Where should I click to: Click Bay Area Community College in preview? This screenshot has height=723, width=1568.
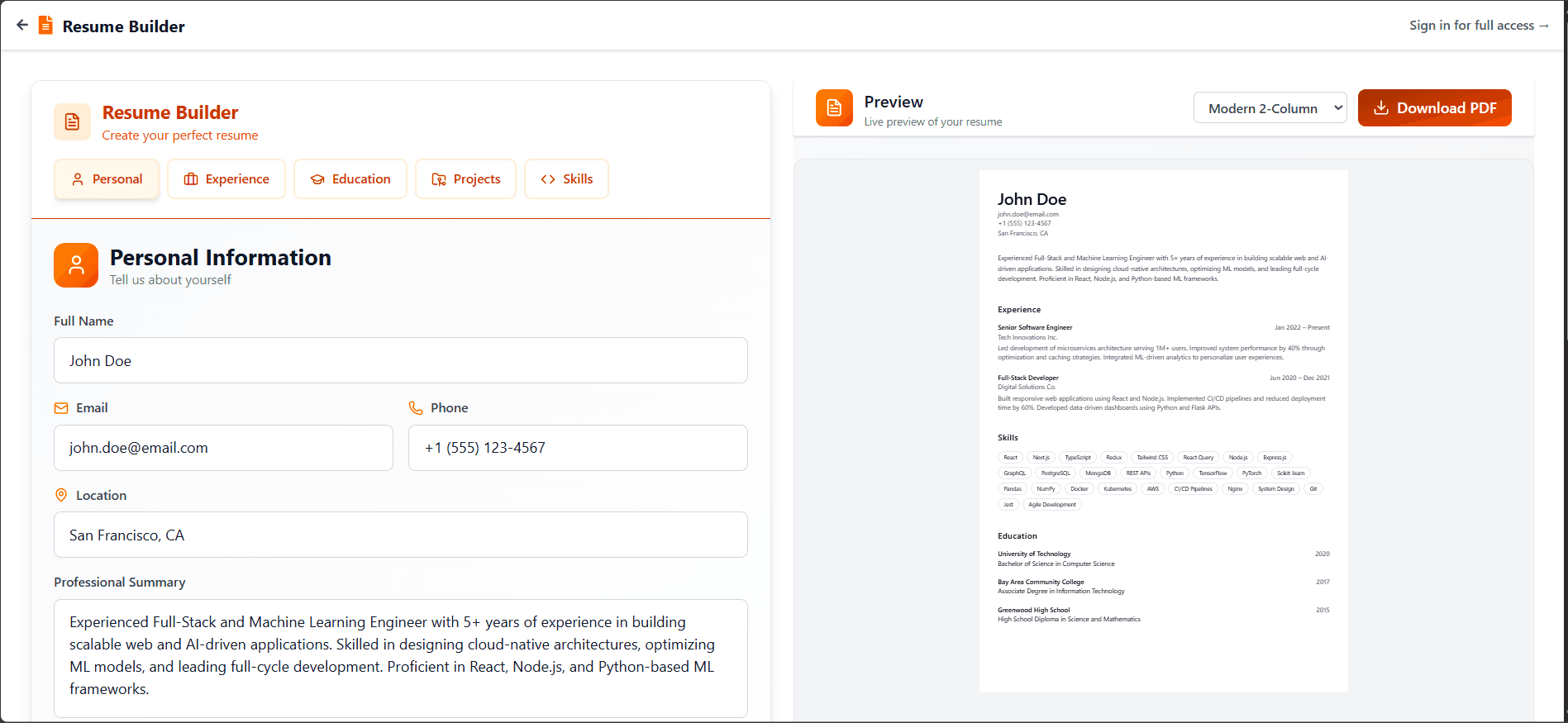click(1041, 582)
